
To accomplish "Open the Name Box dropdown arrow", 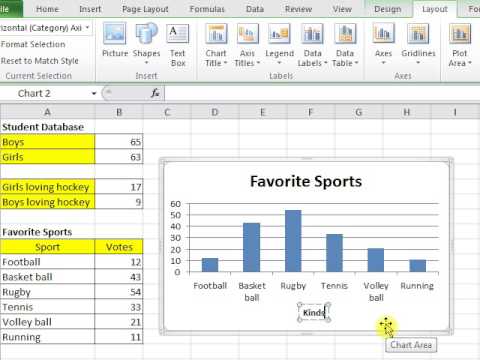I will point(94,93).
